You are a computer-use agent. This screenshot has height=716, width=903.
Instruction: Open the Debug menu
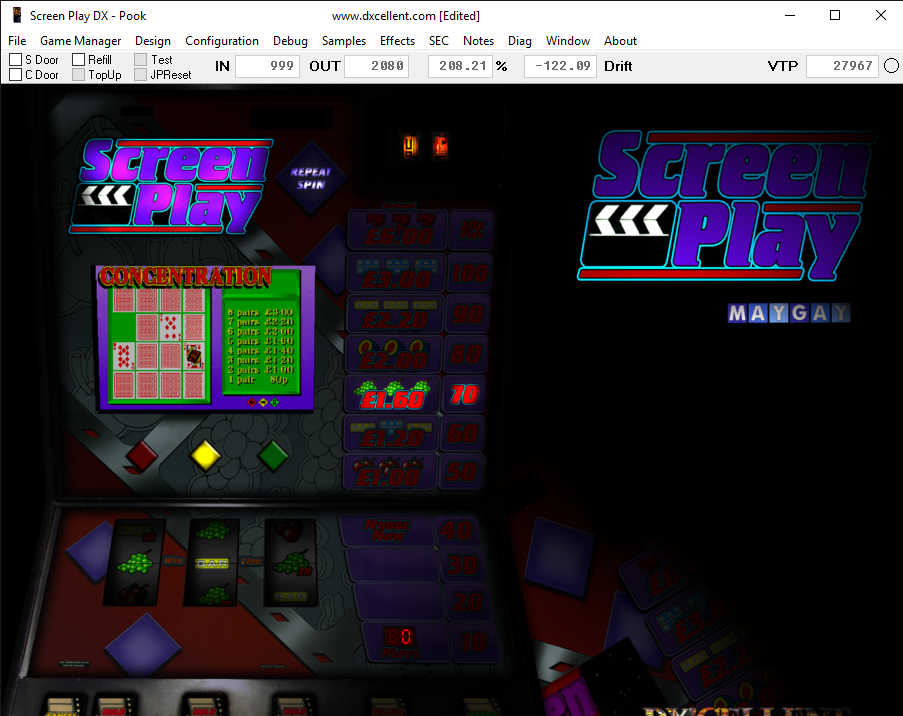pos(290,41)
